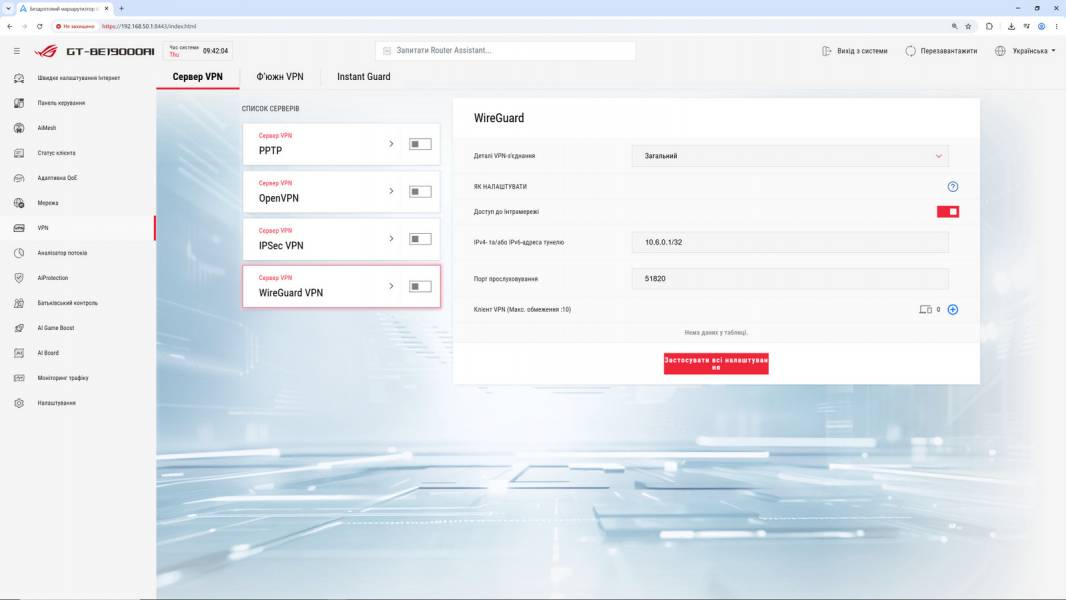Open AiProtection shield icon in sidebar
1066x600 pixels.
[x=19, y=278]
